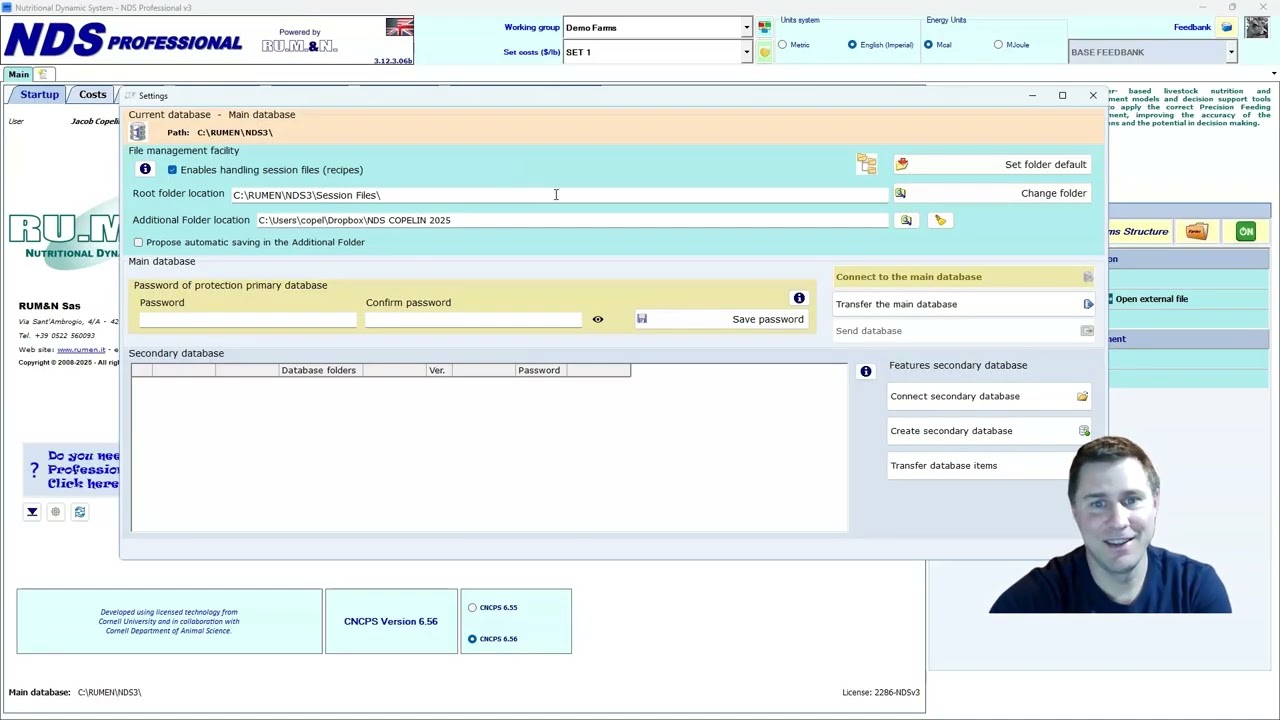Screen dimensions: 1280x720
Task: Toggle password visibility eye icon
Action: click(x=598, y=320)
